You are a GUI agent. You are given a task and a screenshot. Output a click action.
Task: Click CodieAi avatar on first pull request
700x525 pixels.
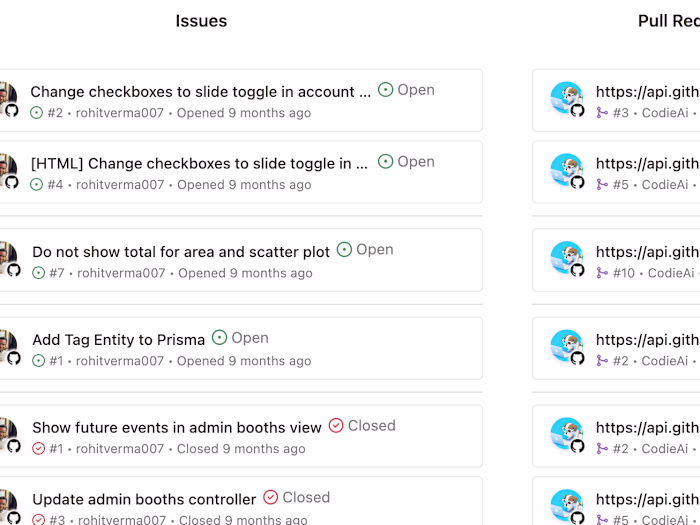[567, 98]
